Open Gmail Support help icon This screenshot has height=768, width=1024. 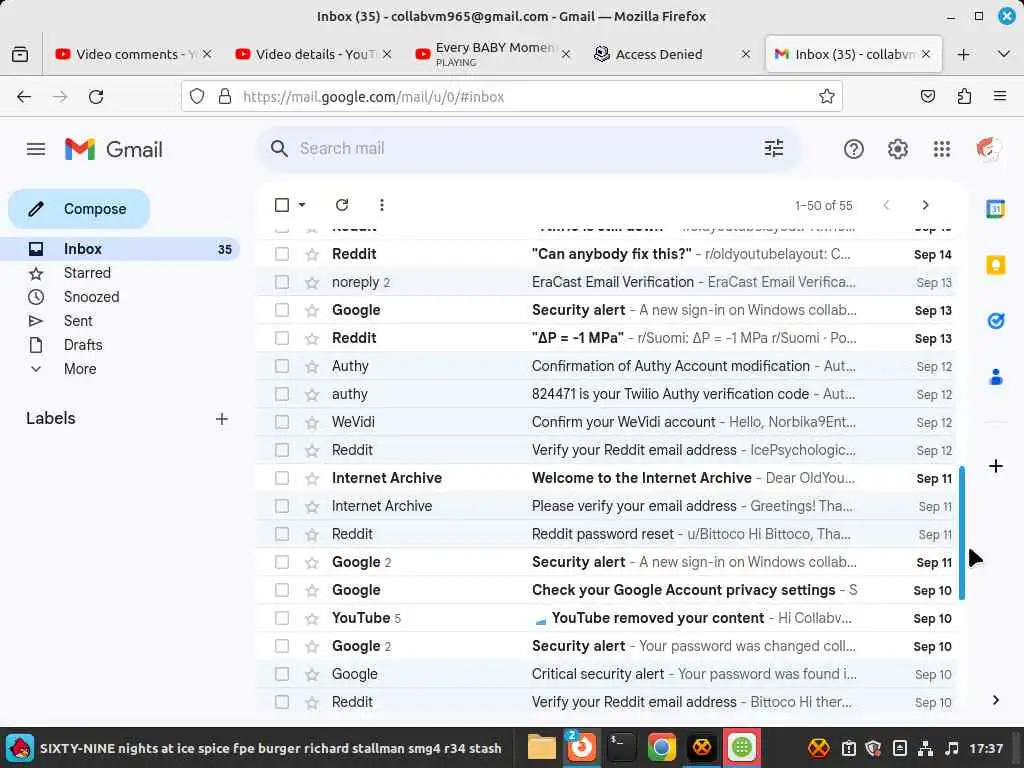854,149
